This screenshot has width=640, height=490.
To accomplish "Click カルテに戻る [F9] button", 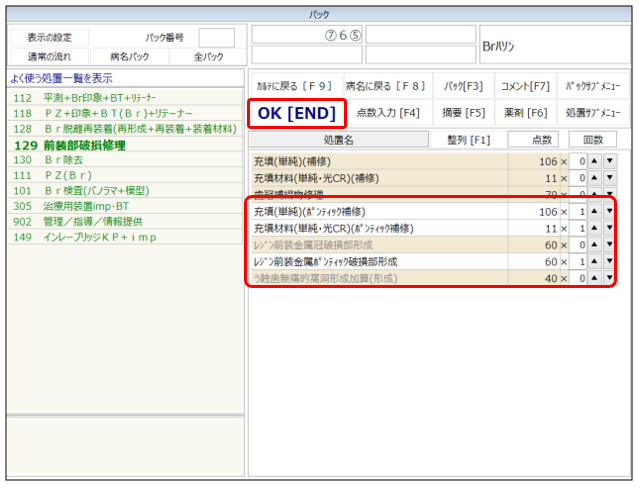I will (295, 85).
